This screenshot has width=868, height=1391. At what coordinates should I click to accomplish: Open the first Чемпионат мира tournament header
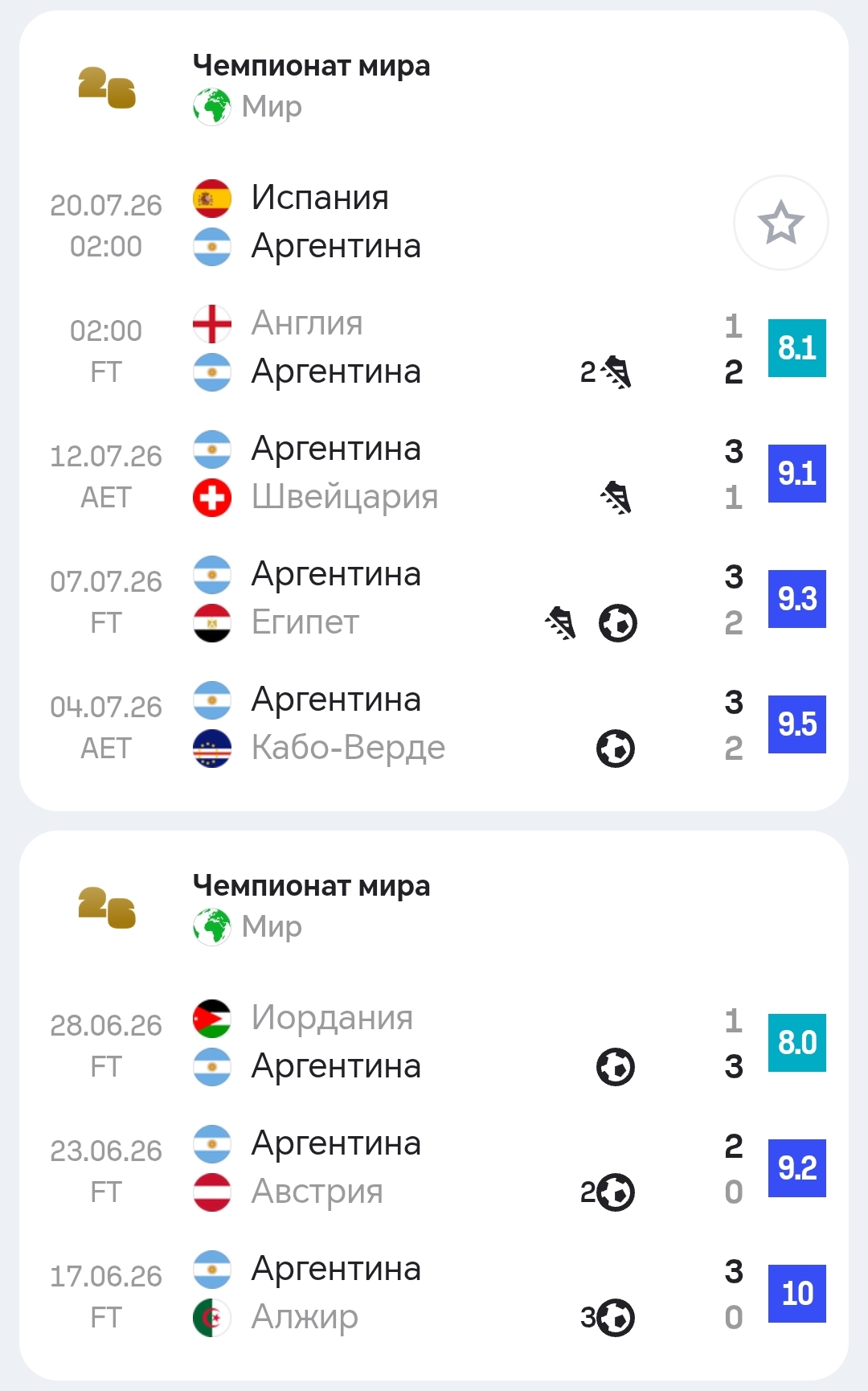[x=311, y=66]
